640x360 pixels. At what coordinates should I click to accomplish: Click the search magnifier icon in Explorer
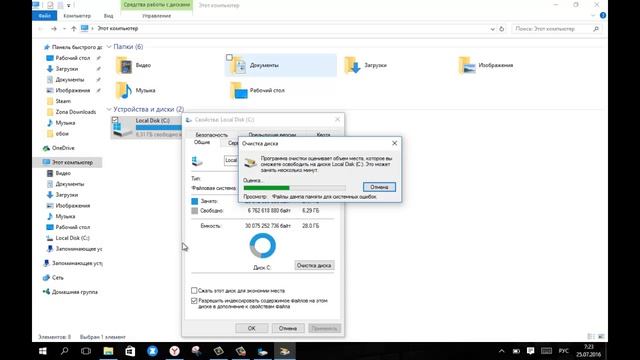(x=596, y=29)
